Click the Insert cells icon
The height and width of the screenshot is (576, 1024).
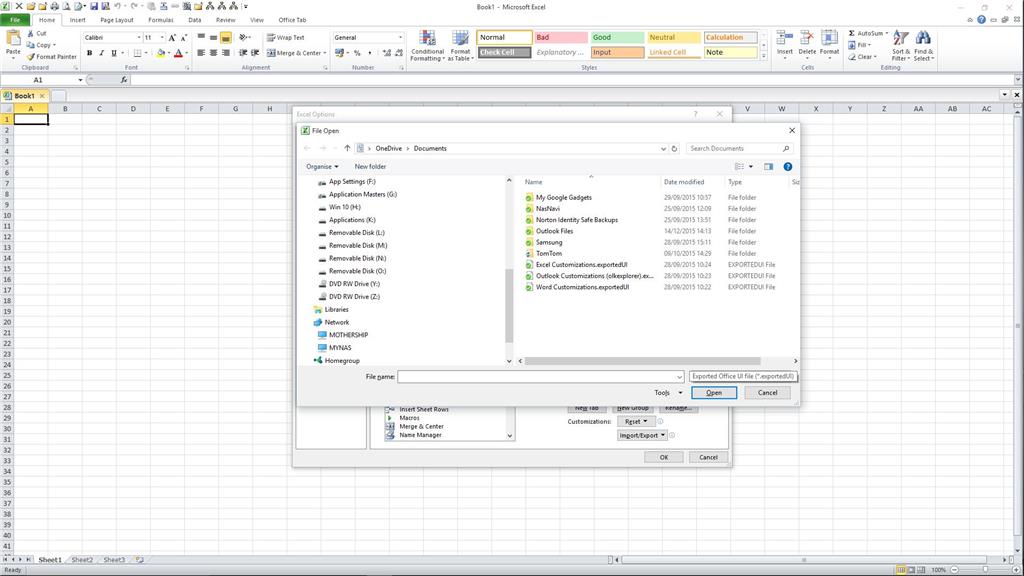(784, 38)
